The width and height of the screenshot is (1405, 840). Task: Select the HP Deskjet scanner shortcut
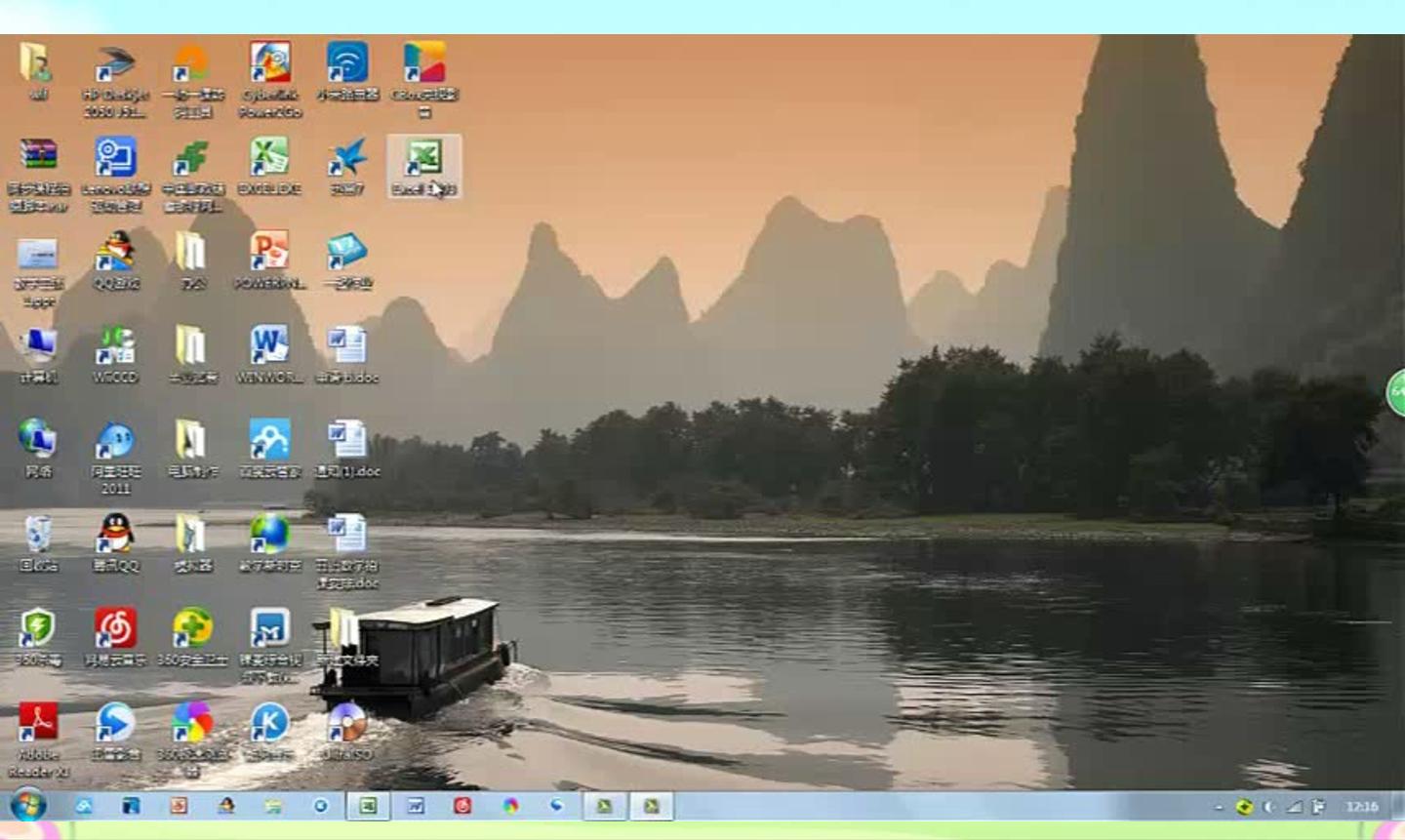click(x=115, y=68)
